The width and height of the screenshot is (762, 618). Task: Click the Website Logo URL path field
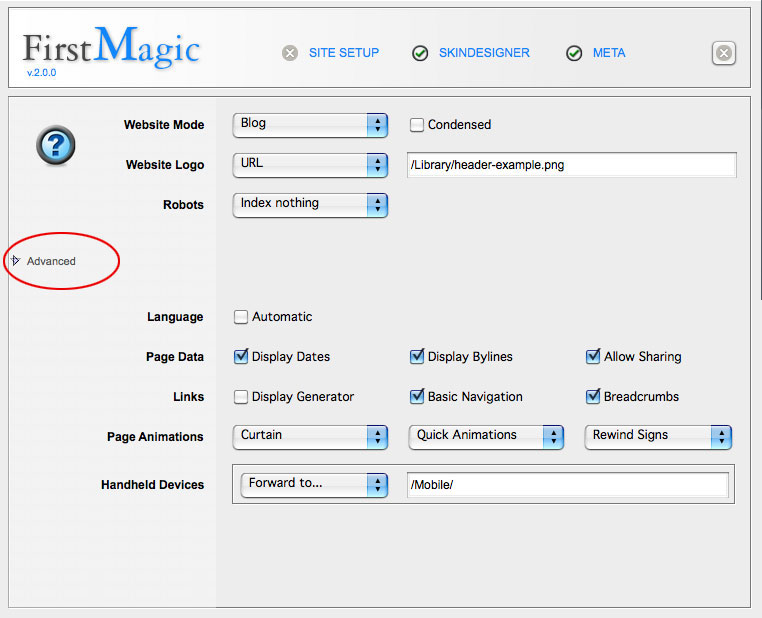[x=571, y=165]
